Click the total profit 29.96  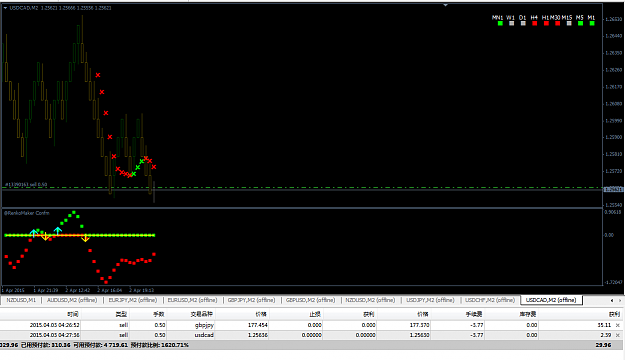coord(603,345)
